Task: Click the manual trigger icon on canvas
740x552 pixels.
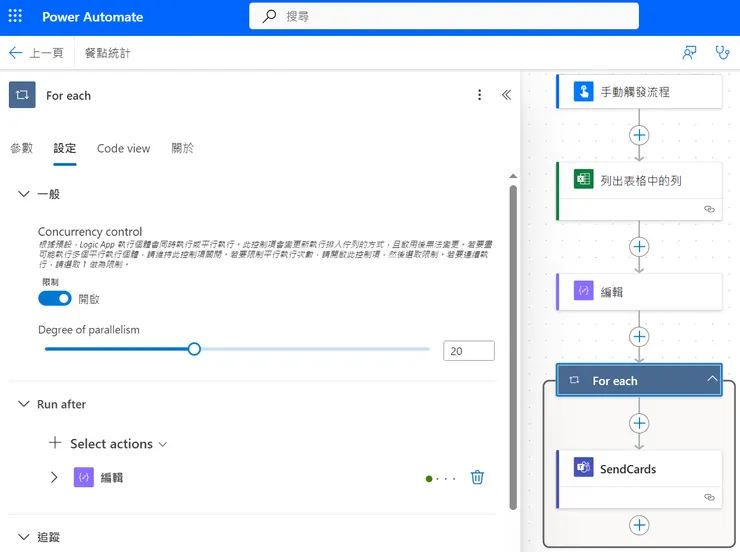Action: click(x=583, y=91)
